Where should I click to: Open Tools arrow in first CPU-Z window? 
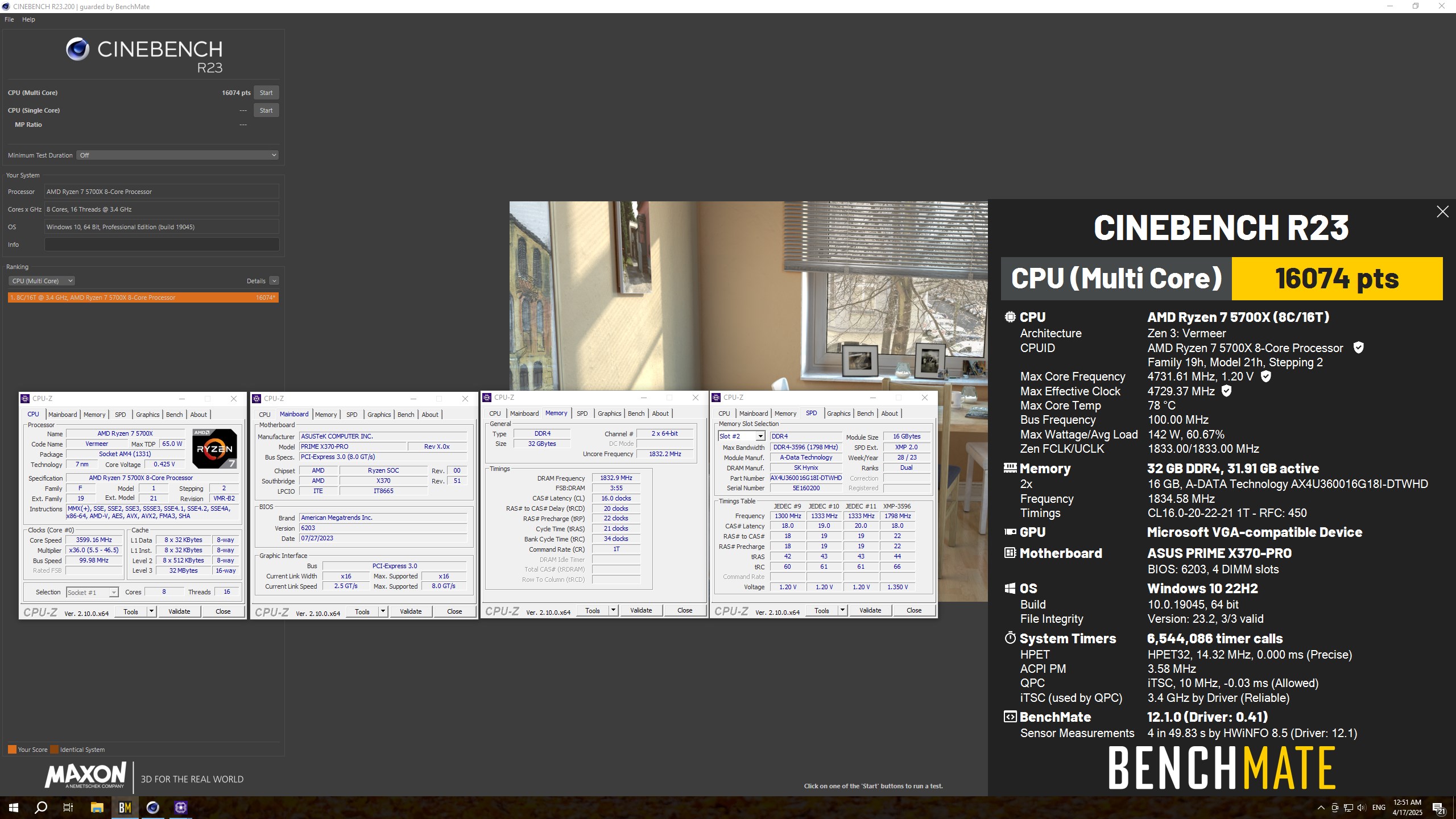click(x=151, y=611)
